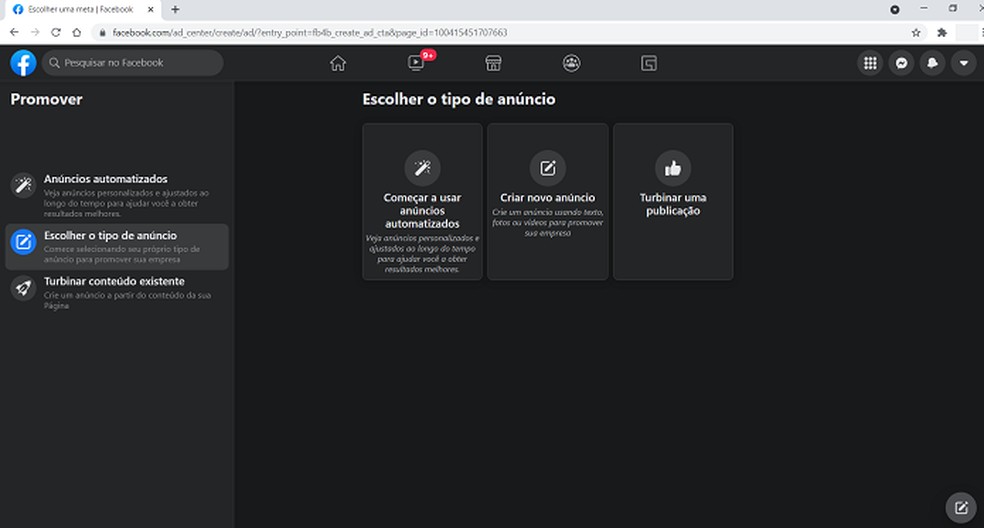Open the Marketplace storefront icon
The height and width of the screenshot is (528, 984).
click(493, 63)
